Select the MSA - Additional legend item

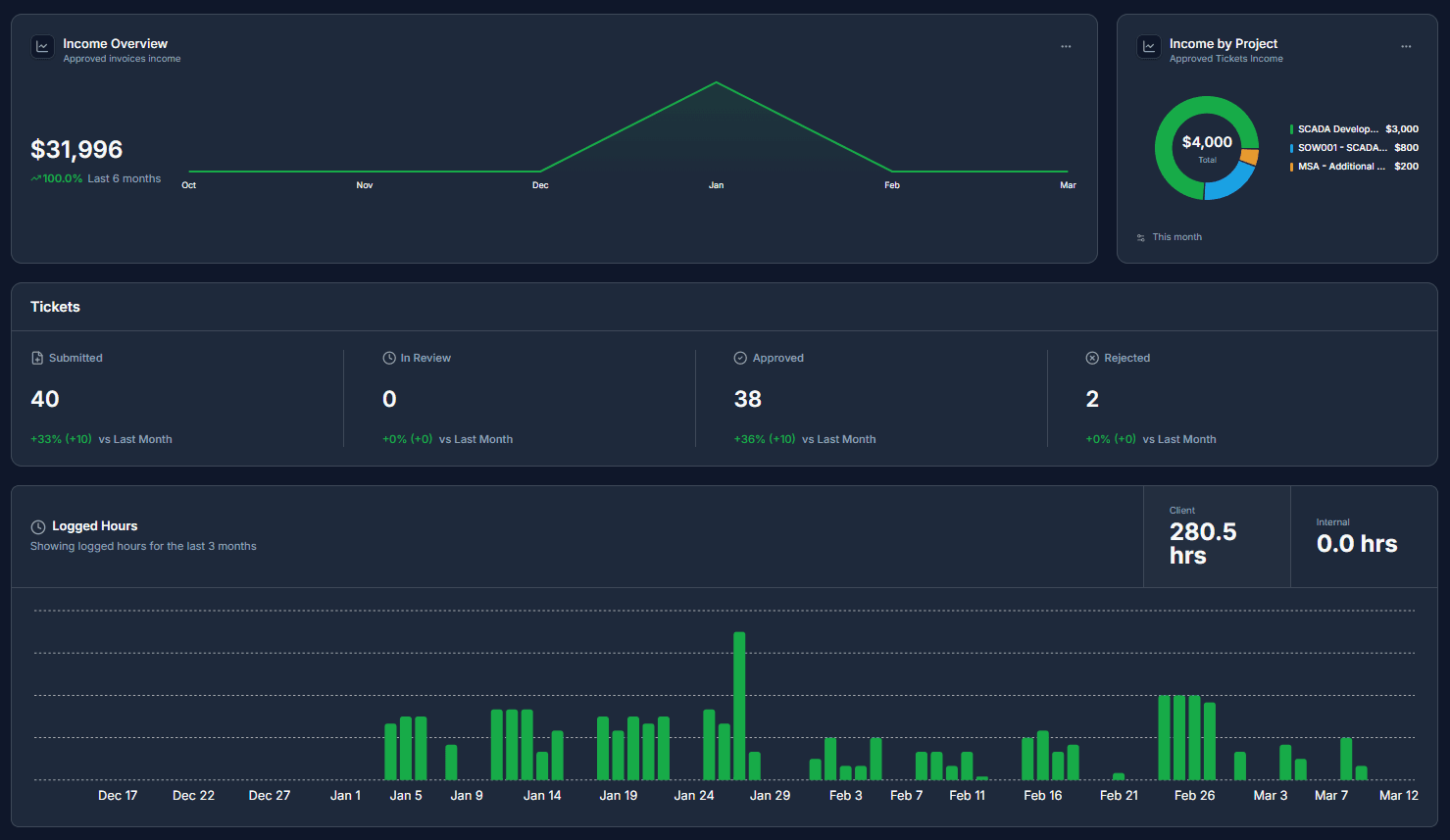(1341, 167)
